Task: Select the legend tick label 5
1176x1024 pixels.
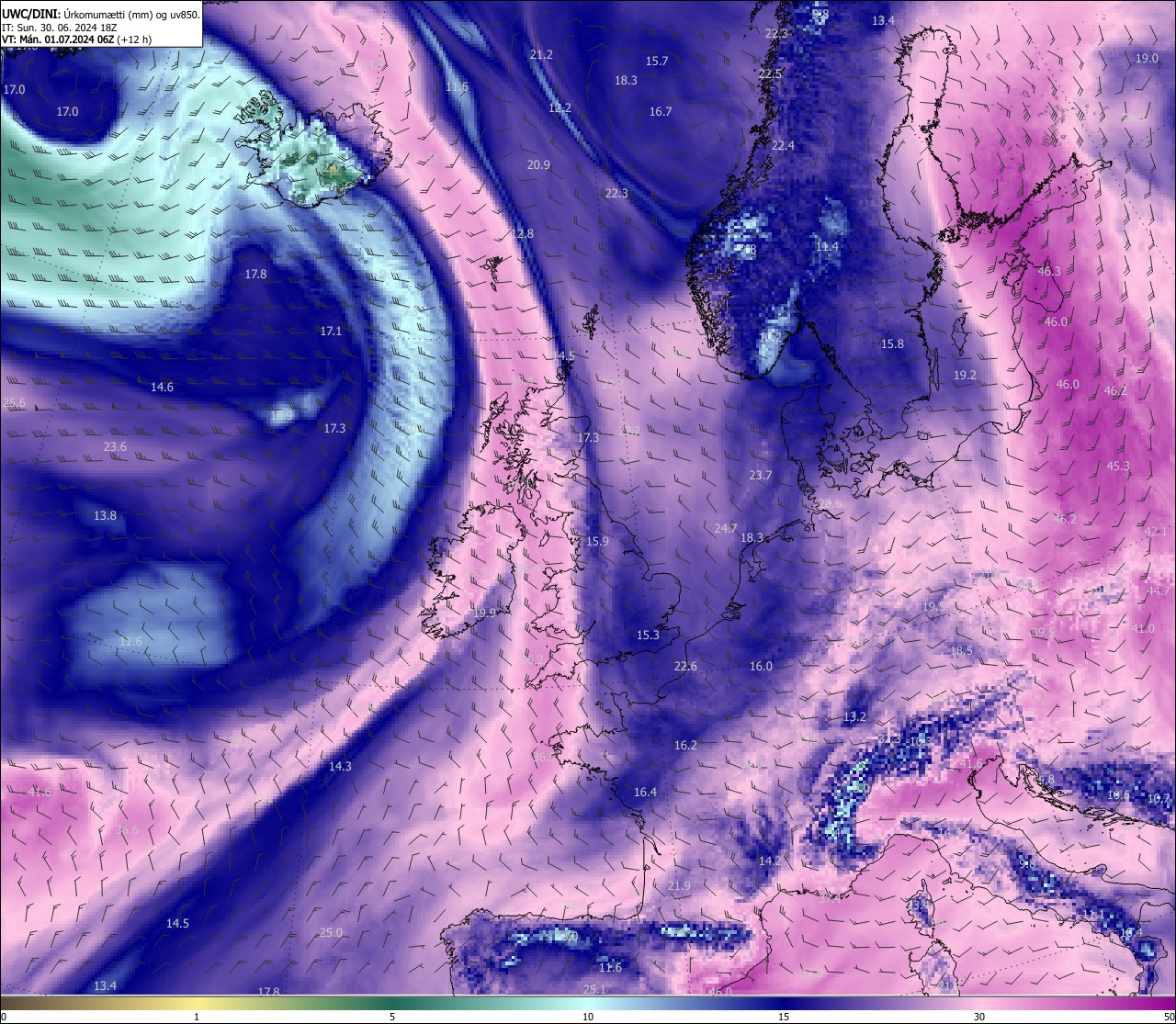Action: [392, 1017]
